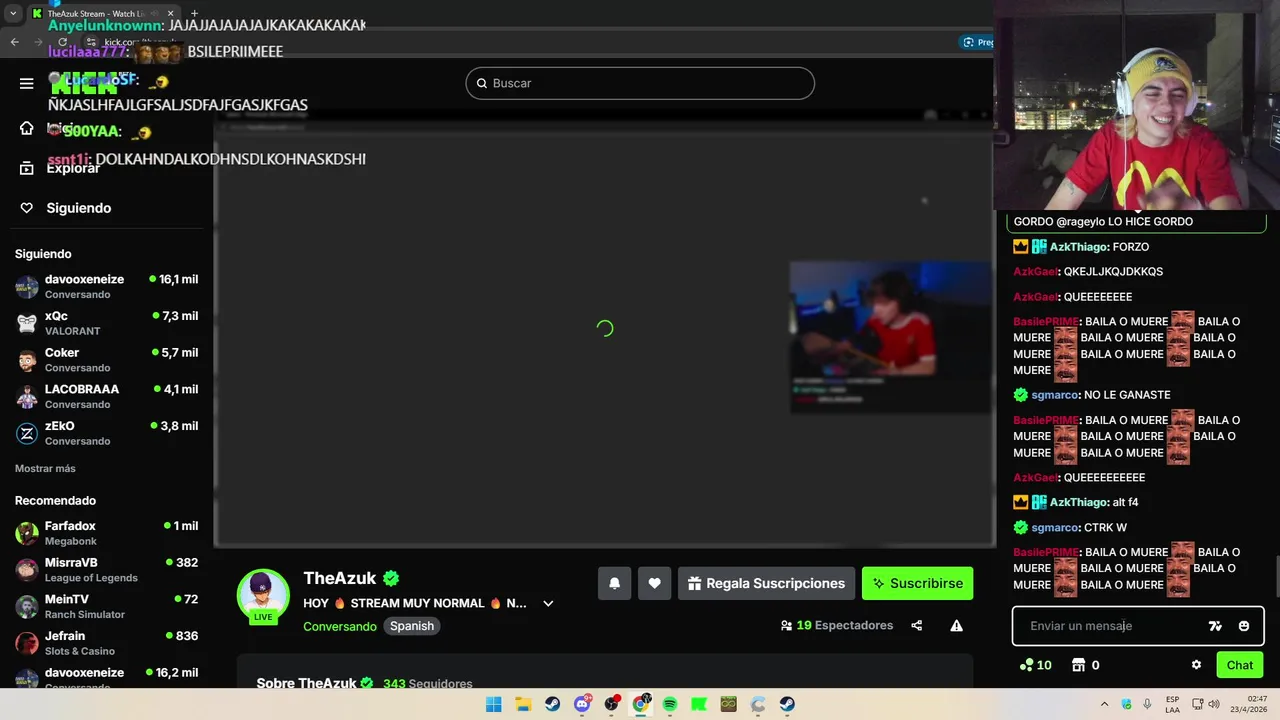Open Coker channel in following list
This screenshot has width=1280, height=720.
tap(106, 360)
